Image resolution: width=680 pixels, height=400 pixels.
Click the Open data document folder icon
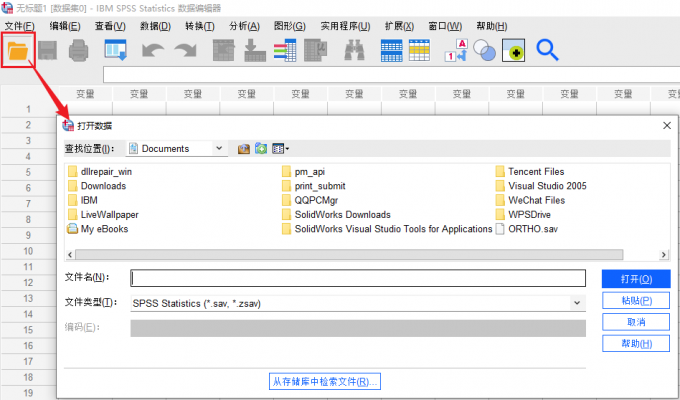(x=18, y=50)
